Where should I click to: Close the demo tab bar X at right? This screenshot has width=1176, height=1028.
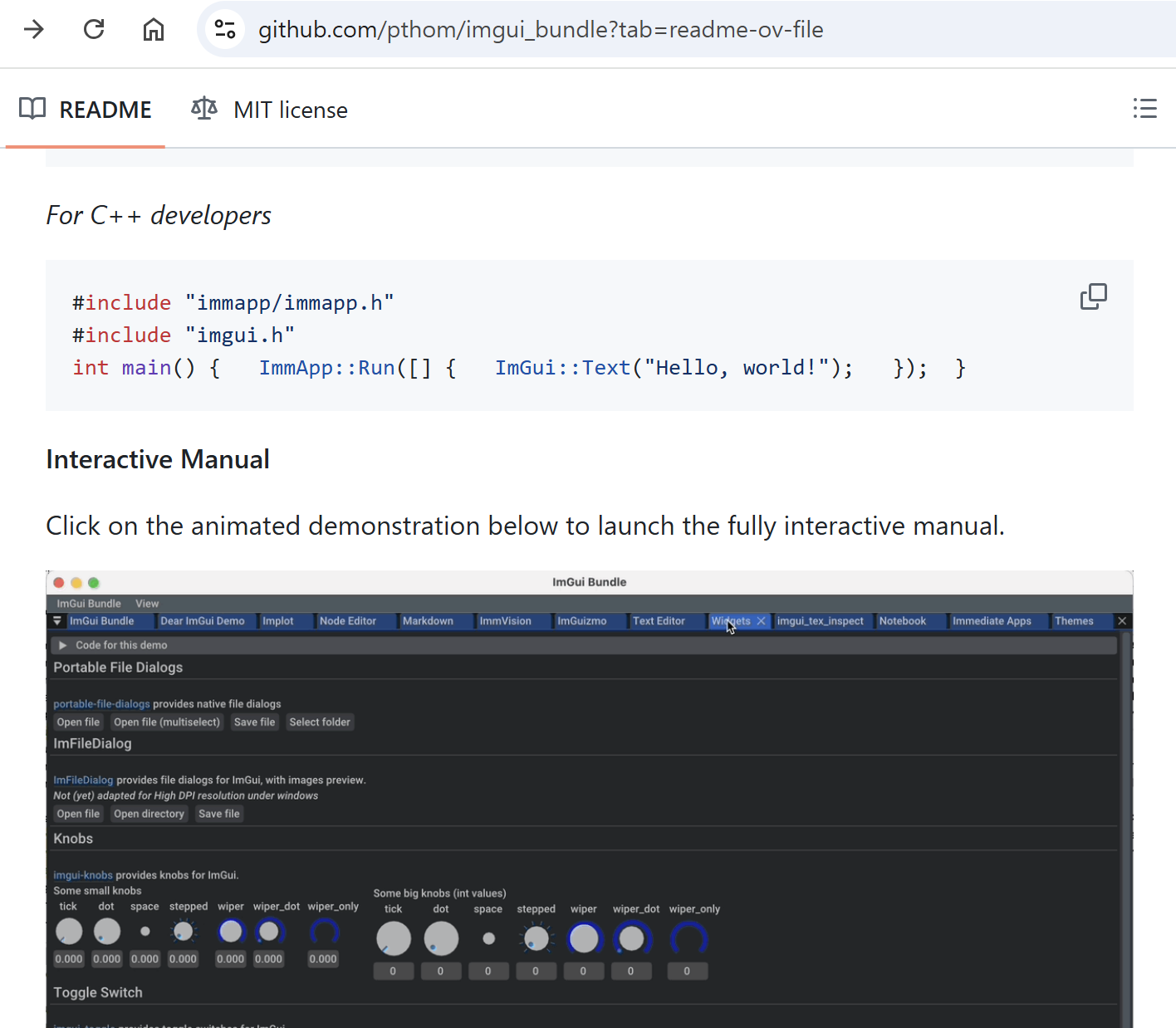(1122, 621)
